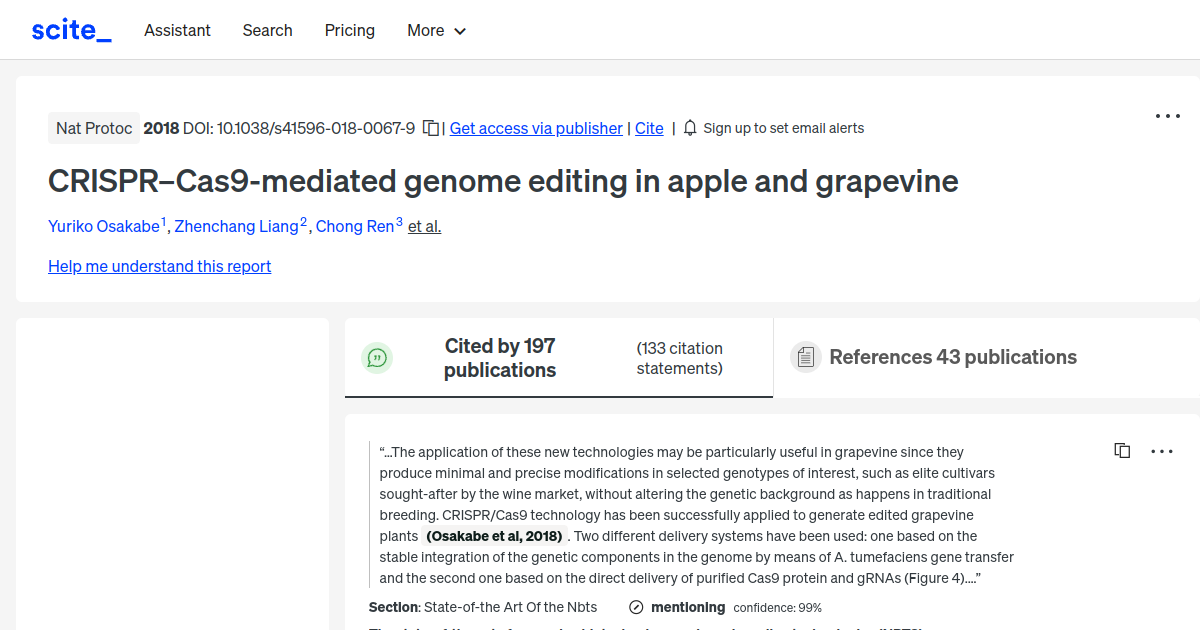This screenshot has width=1200, height=630.
Task: Click the green quote bubble icon
Action: pos(377,357)
